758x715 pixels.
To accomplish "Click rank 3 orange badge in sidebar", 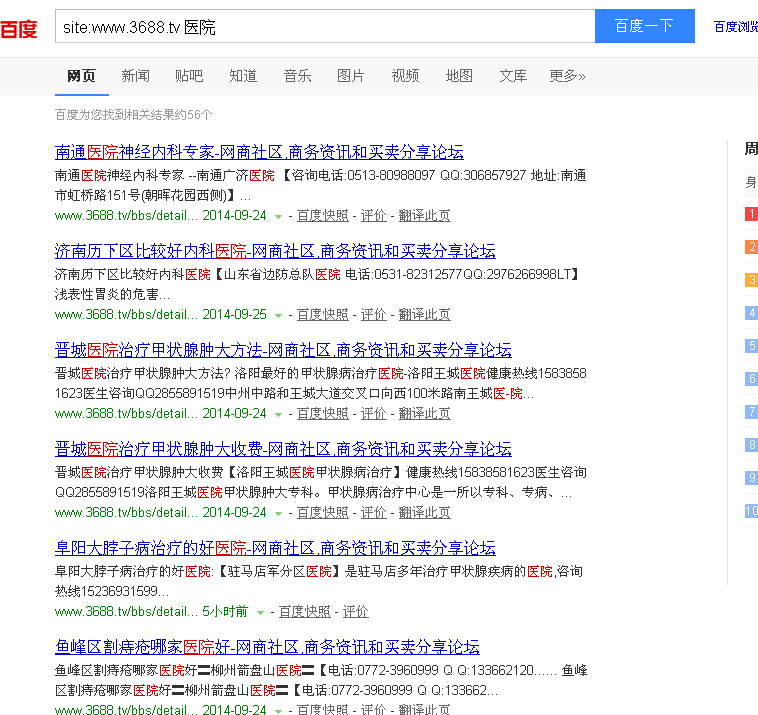I will coord(751,280).
